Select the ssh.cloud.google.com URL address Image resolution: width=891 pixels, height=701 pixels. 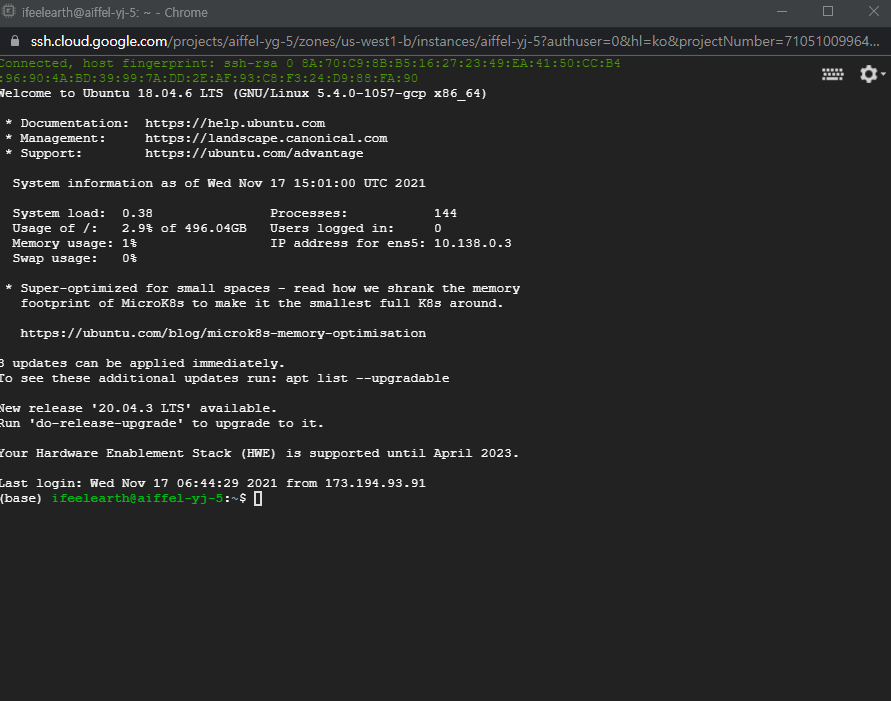click(455, 41)
